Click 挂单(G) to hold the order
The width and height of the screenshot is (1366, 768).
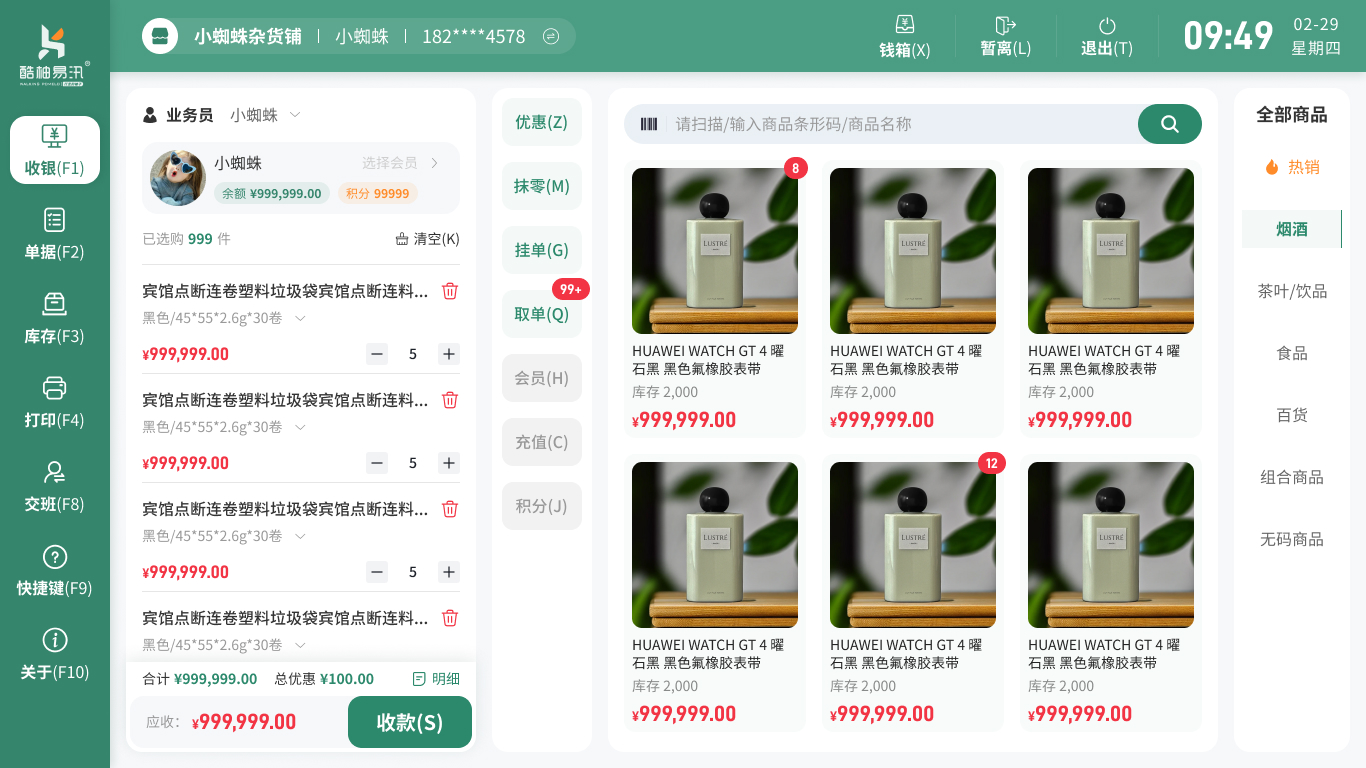coord(542,250)
